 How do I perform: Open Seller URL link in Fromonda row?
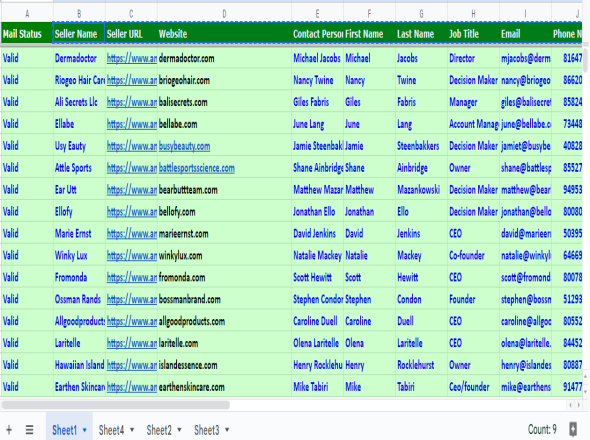132,277
